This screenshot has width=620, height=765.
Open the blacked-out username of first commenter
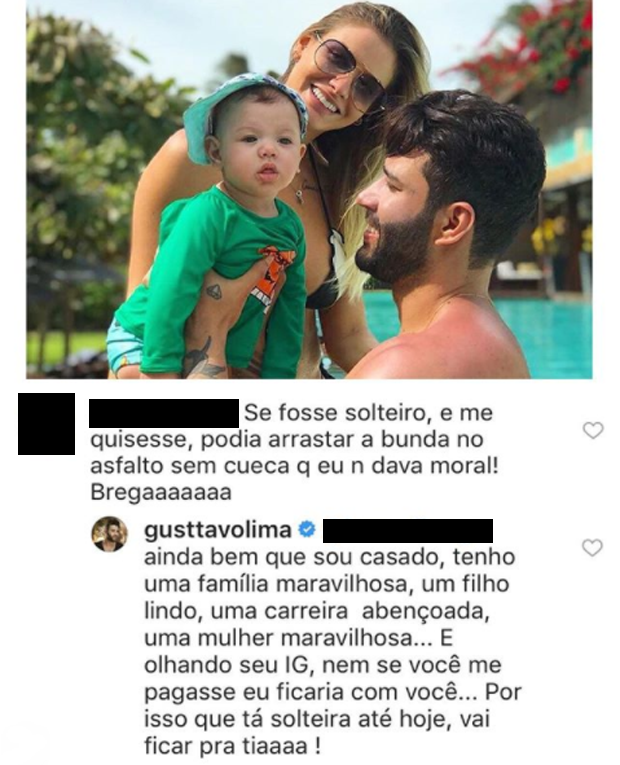click(164, 414)
